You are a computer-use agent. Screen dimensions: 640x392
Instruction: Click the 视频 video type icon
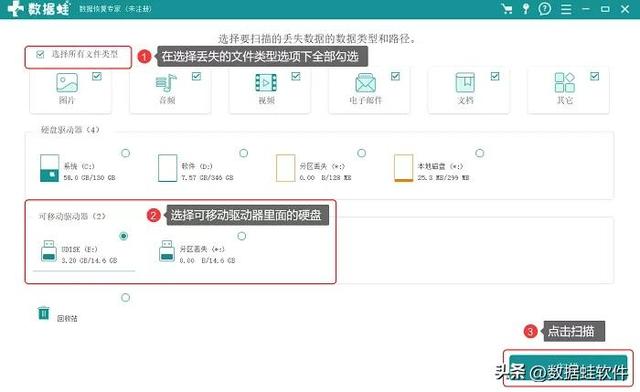coord(266,82)
